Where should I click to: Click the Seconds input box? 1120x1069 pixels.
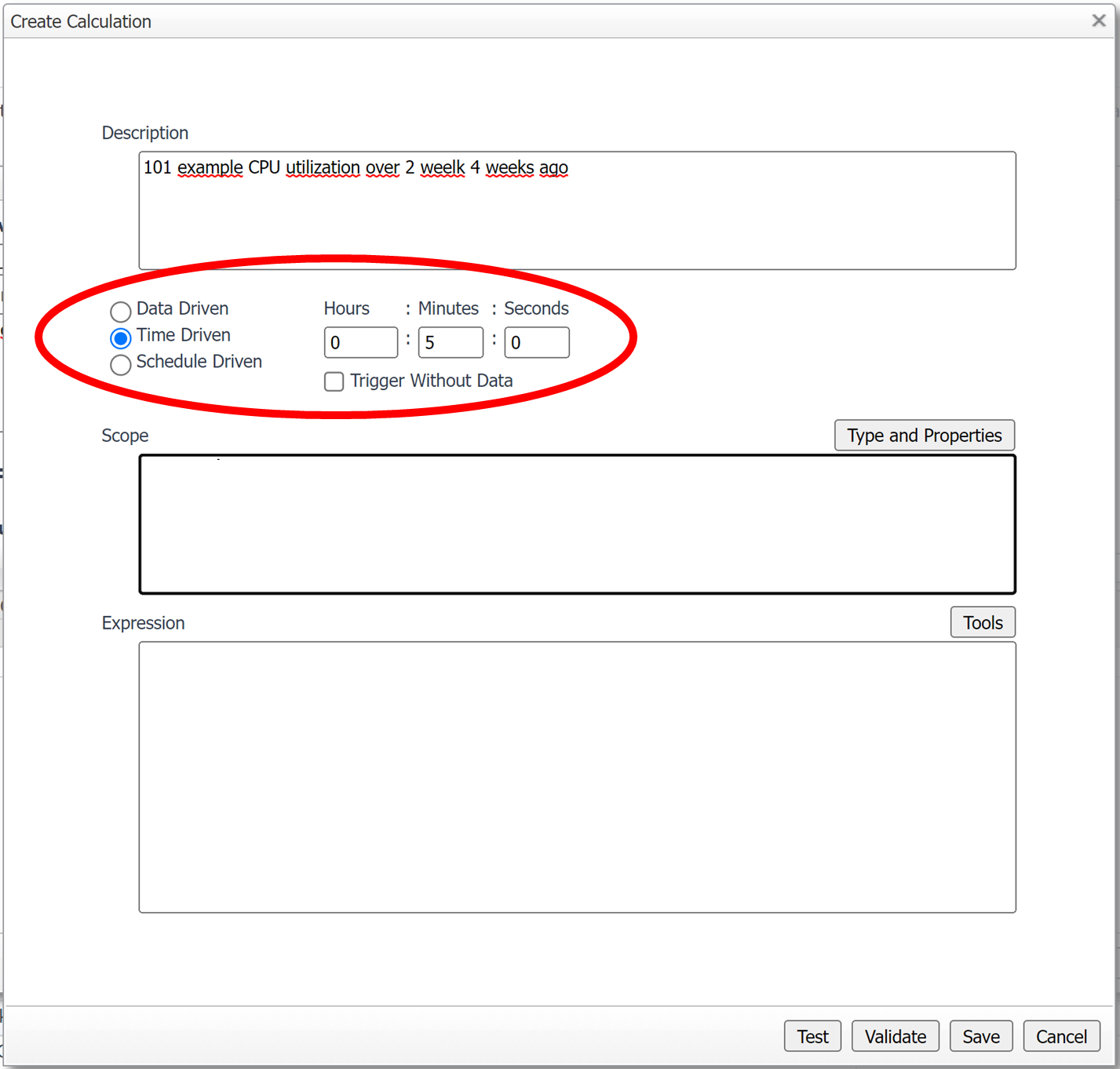(536, 342)
